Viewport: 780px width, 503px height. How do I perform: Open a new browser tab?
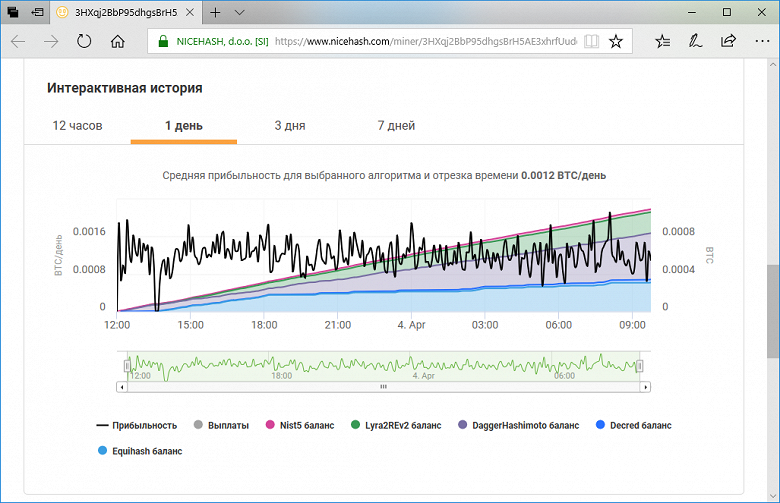pos(215,12)
